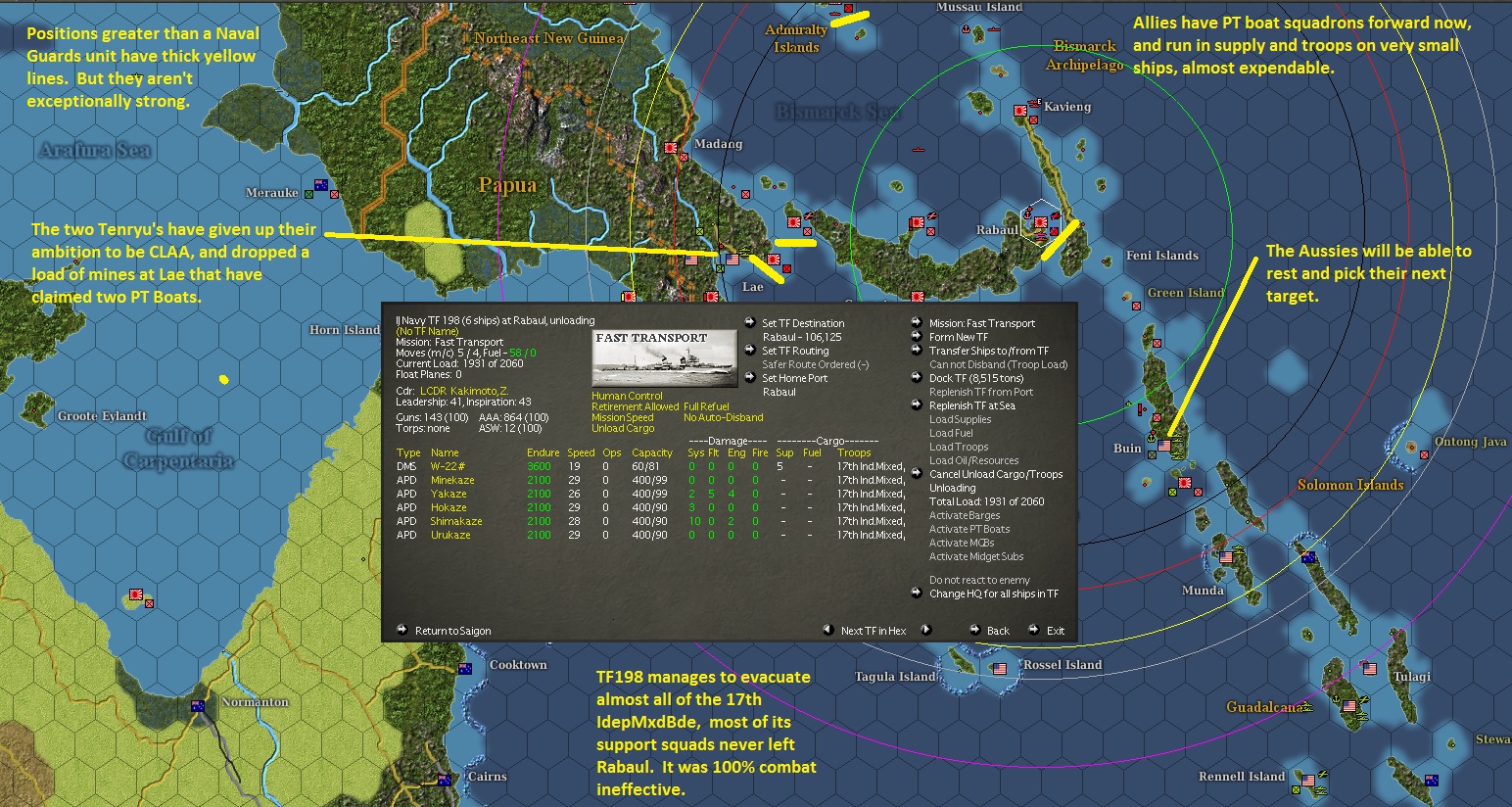Toggle the yellow Unload Cargo setting

[x=623, y=428]
